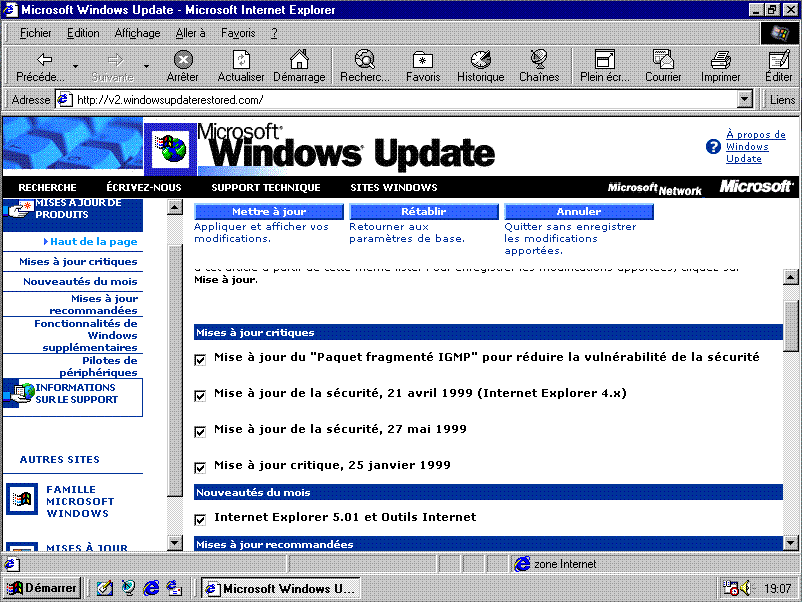Open the Aller à menu
The height and width of the screenshot is (602, 802).
click(190, 33)
